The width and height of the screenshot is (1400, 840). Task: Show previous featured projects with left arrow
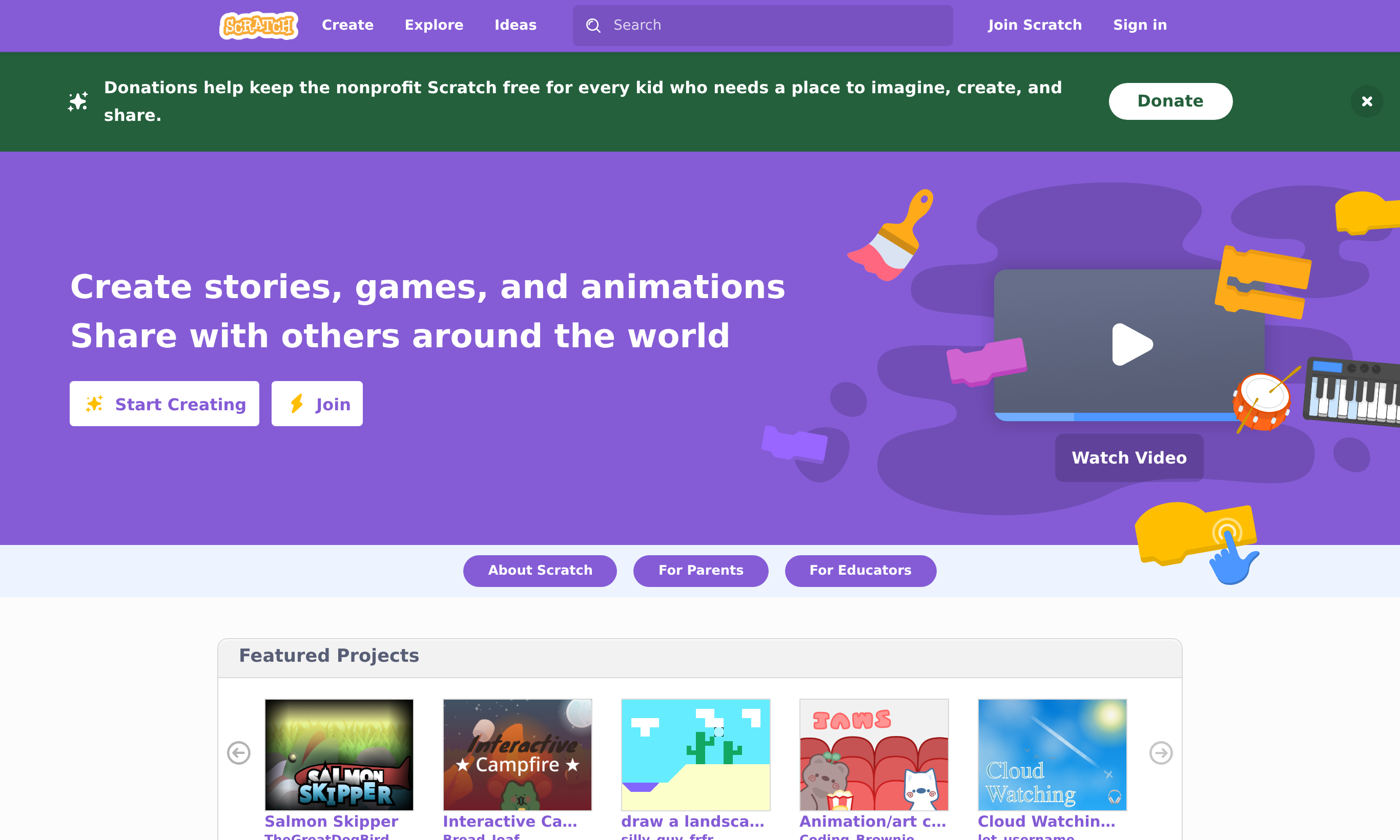(238, 753)
